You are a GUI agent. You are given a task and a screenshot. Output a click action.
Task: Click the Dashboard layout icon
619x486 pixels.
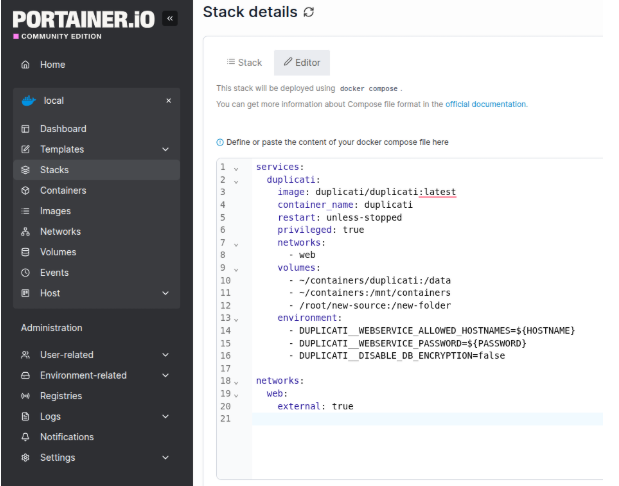25,129
